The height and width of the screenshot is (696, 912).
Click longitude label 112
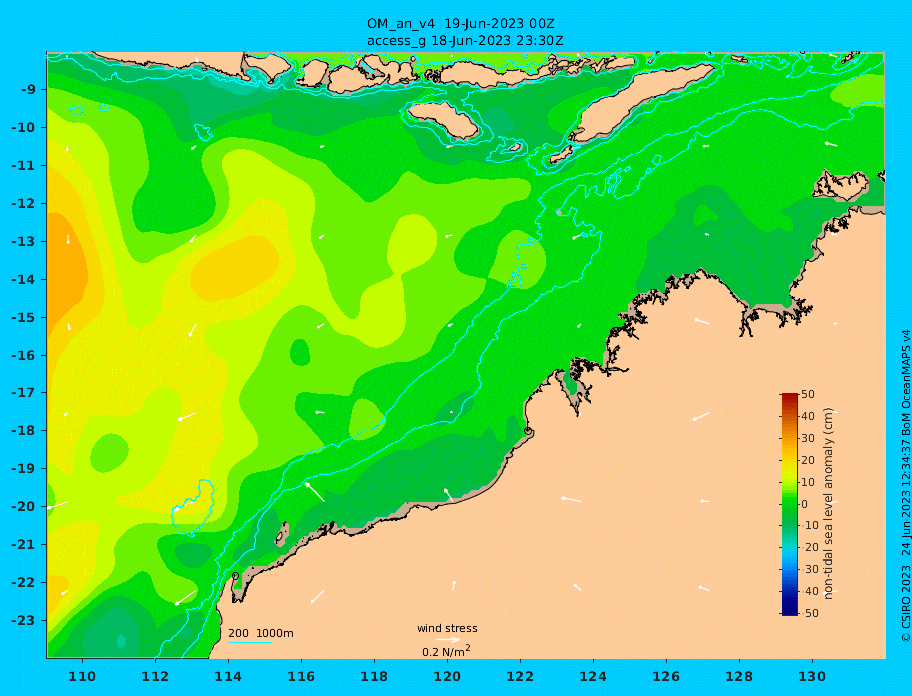[155, 676]
